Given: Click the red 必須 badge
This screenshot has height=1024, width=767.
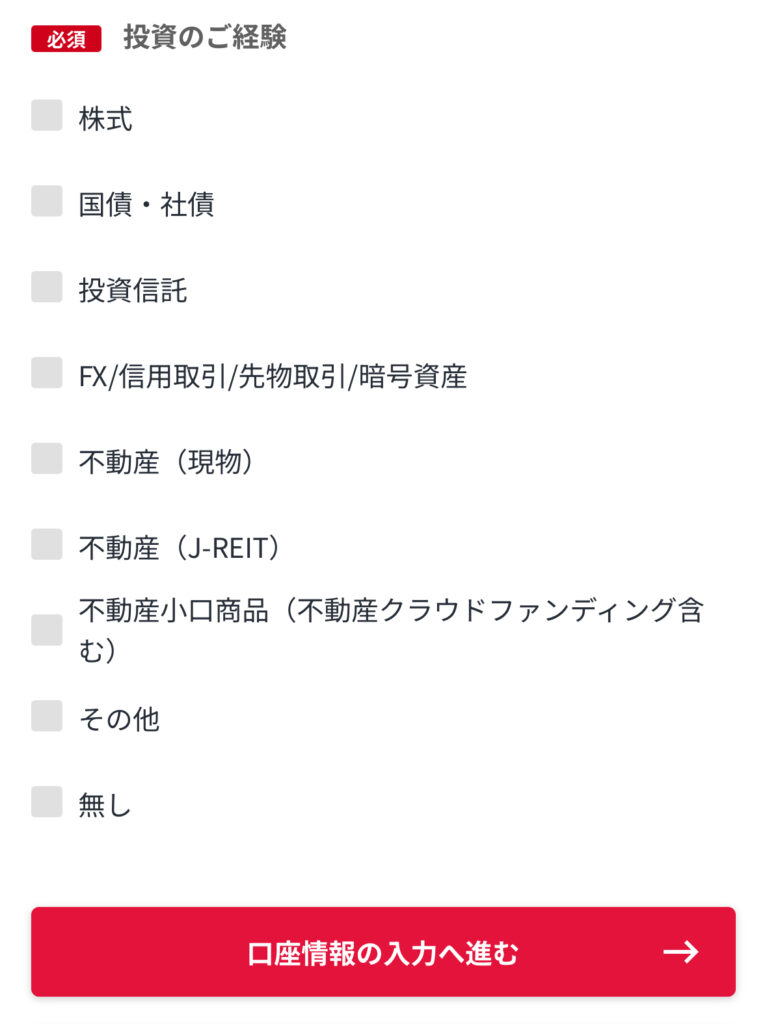Looking at the screenshot, I should [66, 40].
